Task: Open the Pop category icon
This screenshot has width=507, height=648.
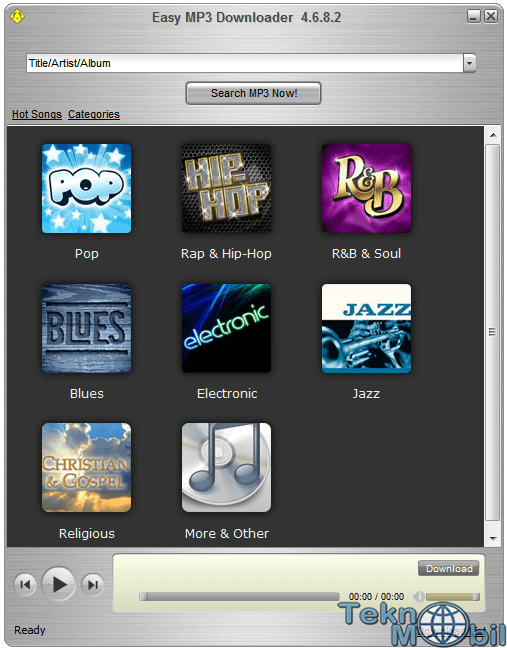Action: (86, 188)
